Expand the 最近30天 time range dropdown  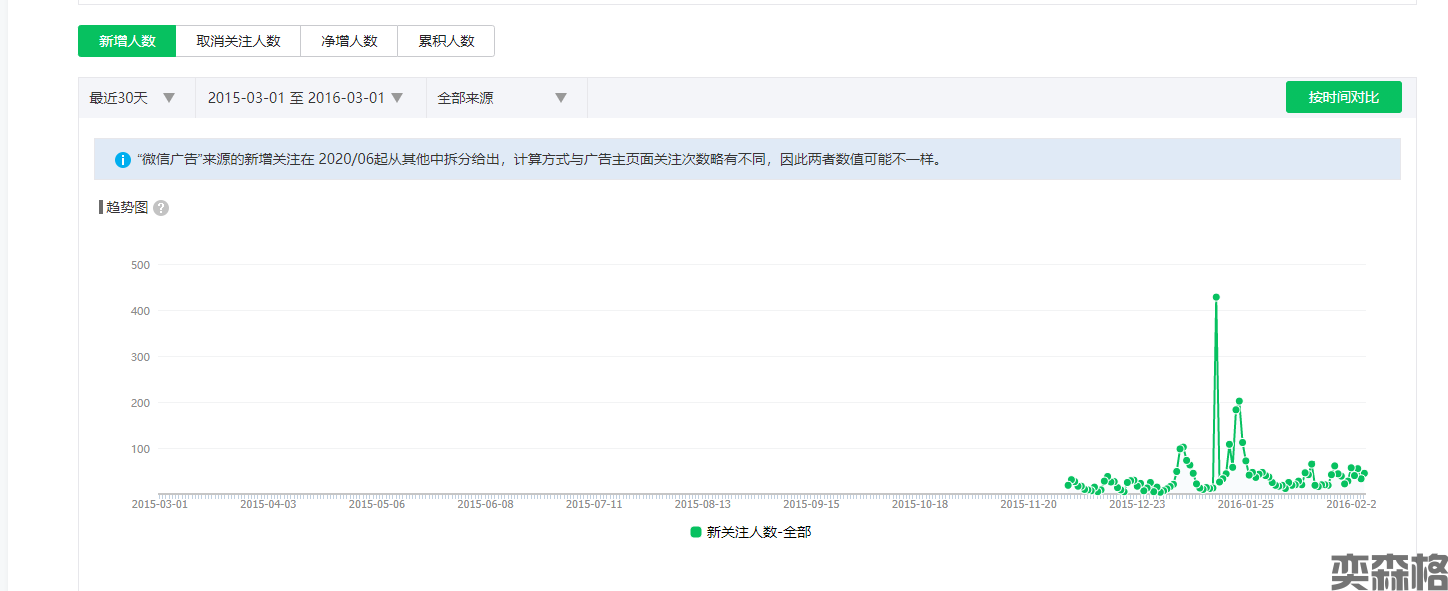click(133, 98)
